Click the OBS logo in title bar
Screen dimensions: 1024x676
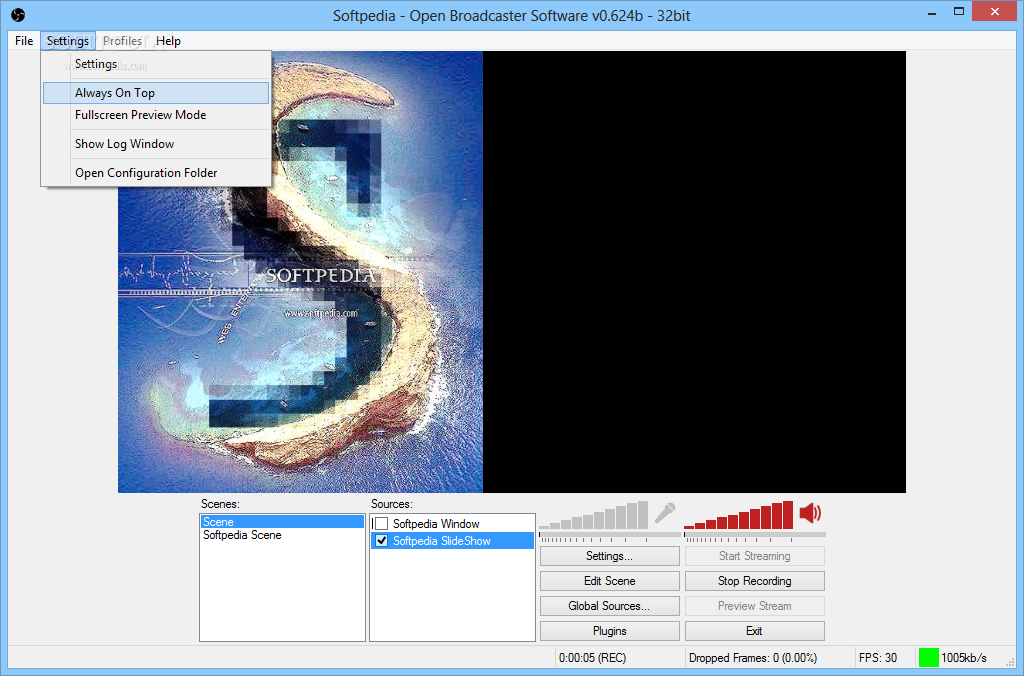[18, 14]
